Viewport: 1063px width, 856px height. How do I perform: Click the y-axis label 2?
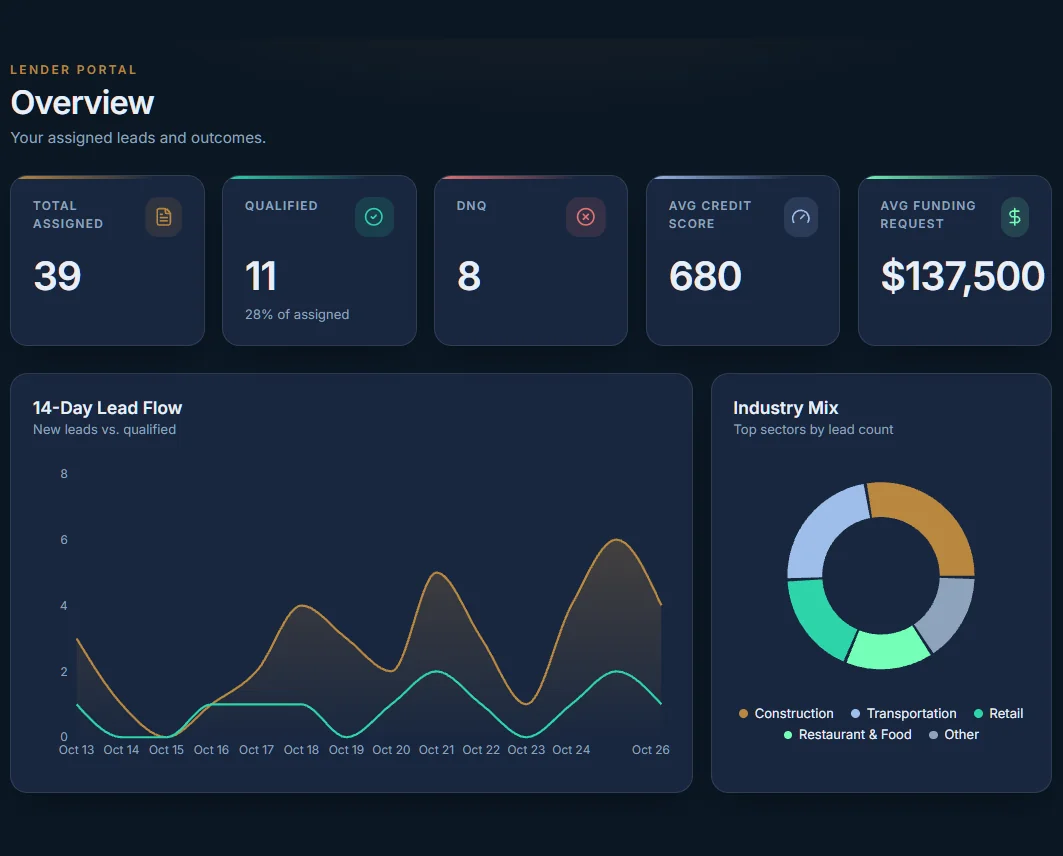coord(64,672)
